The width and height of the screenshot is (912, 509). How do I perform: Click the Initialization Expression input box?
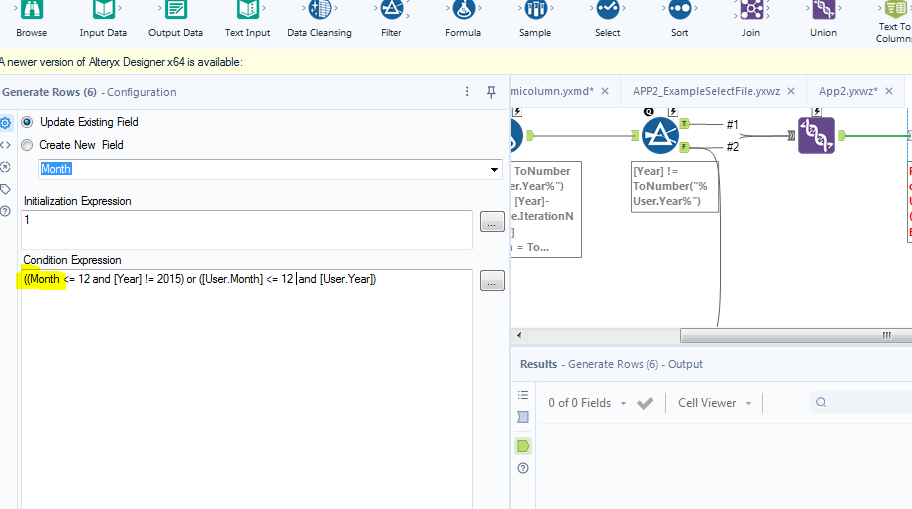point(247,230)
